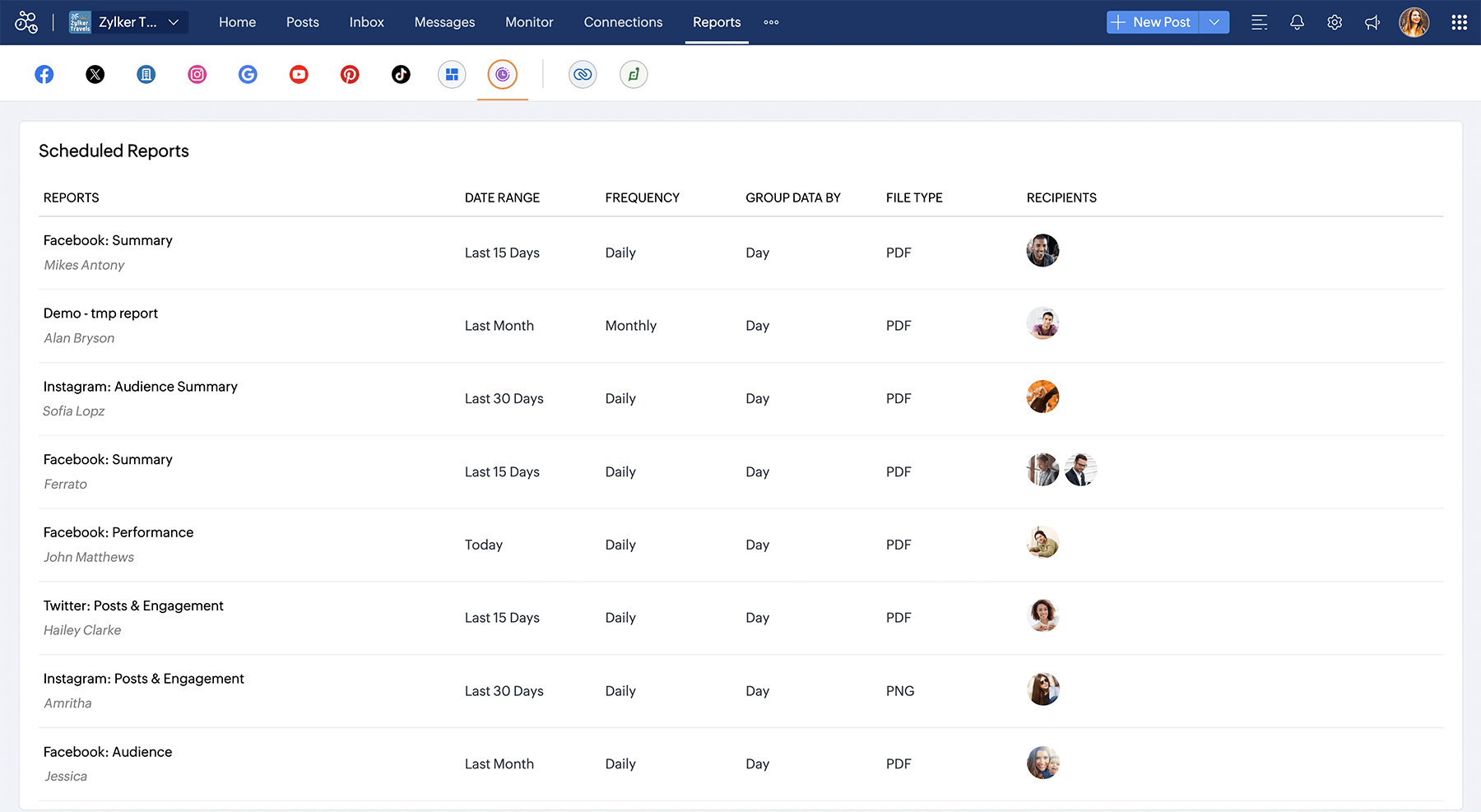Select the TikTok channel icon
The height and width of the screenshot is (812, 1481).
pos(401,75)
